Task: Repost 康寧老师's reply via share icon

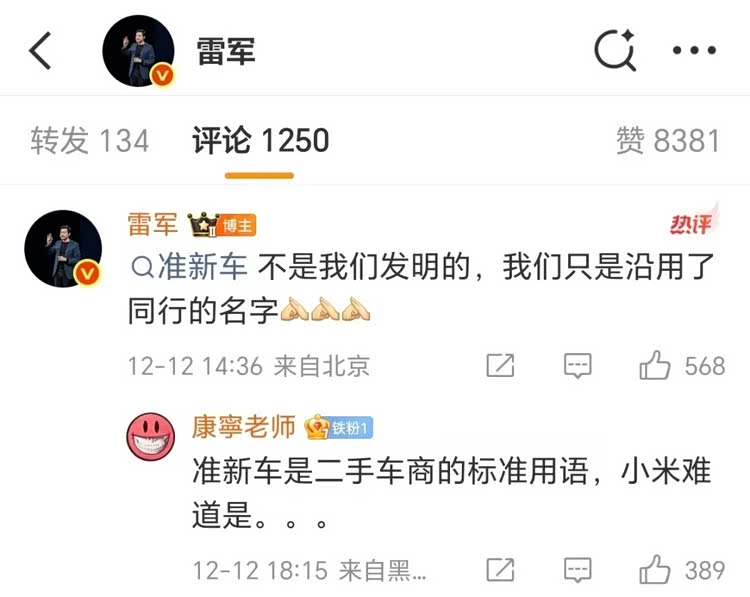Action: [500, 570]
